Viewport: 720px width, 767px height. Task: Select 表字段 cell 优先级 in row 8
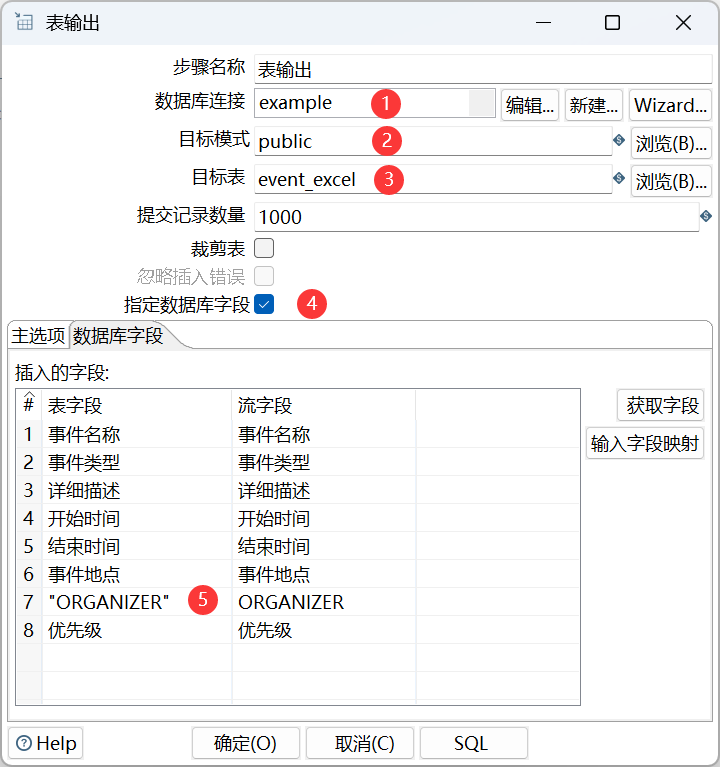coord(137,630)
